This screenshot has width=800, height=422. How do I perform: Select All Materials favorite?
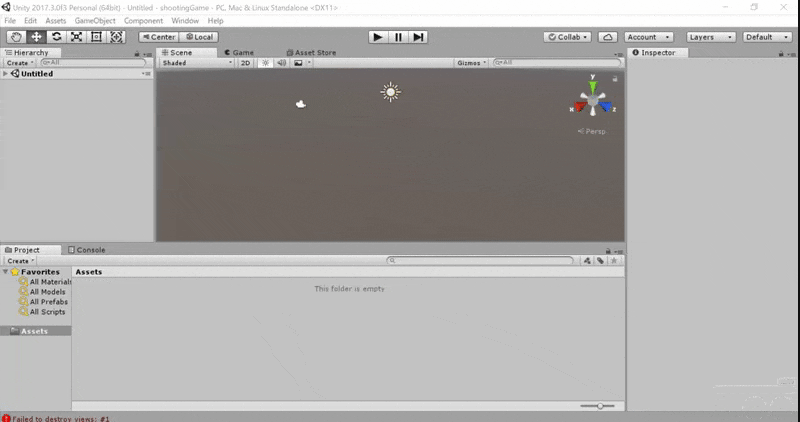coord(44,282)
